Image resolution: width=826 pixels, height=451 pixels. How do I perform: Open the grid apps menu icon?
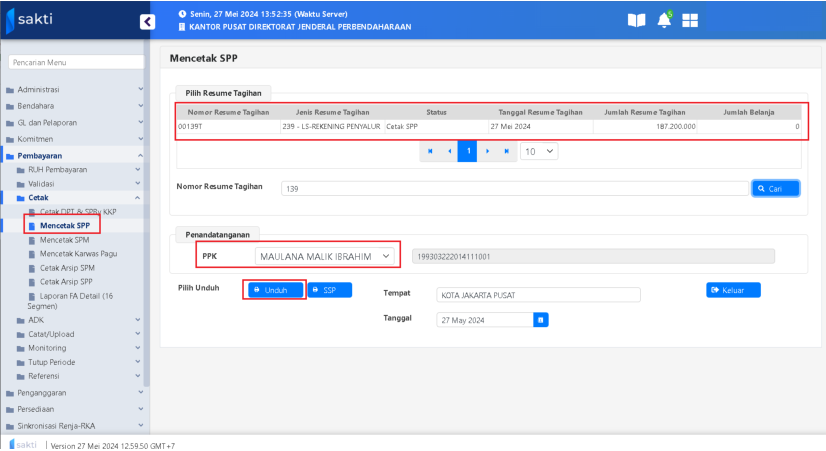691,20
